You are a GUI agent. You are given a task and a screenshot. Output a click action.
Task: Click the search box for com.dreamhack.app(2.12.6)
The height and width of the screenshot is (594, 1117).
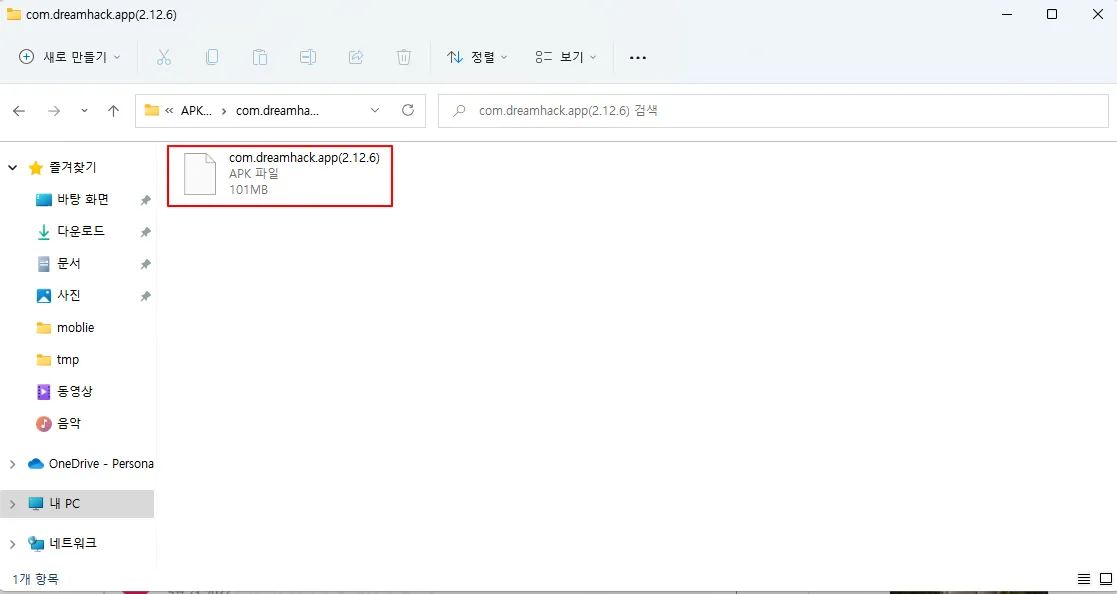click(x=773, y=111)
